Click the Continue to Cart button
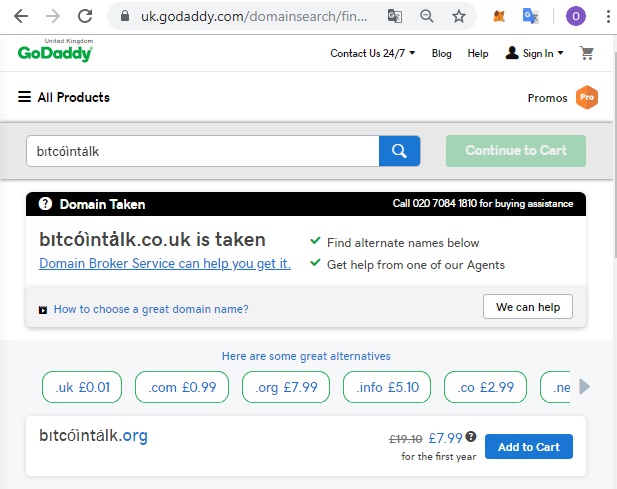 tap(516, 151)
